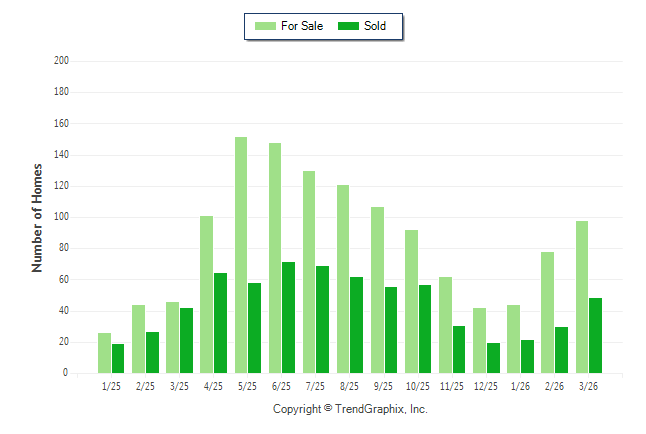Click the Number of Homes axis title

[38, 217]
